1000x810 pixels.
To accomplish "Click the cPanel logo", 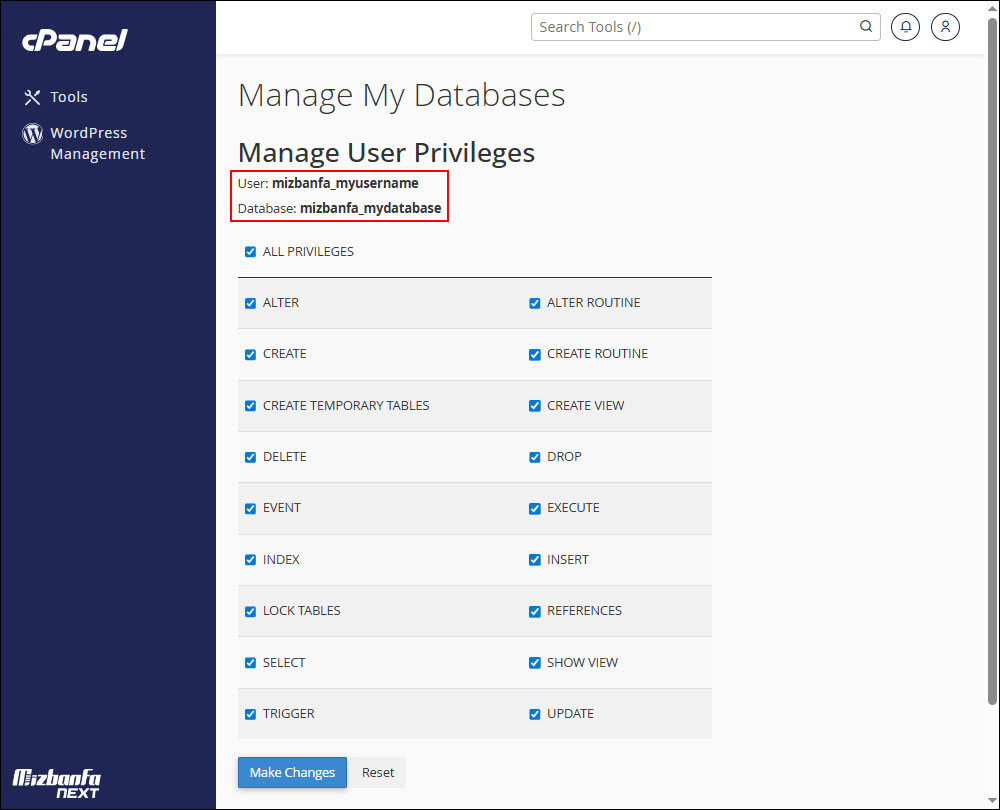I will 75,40.
